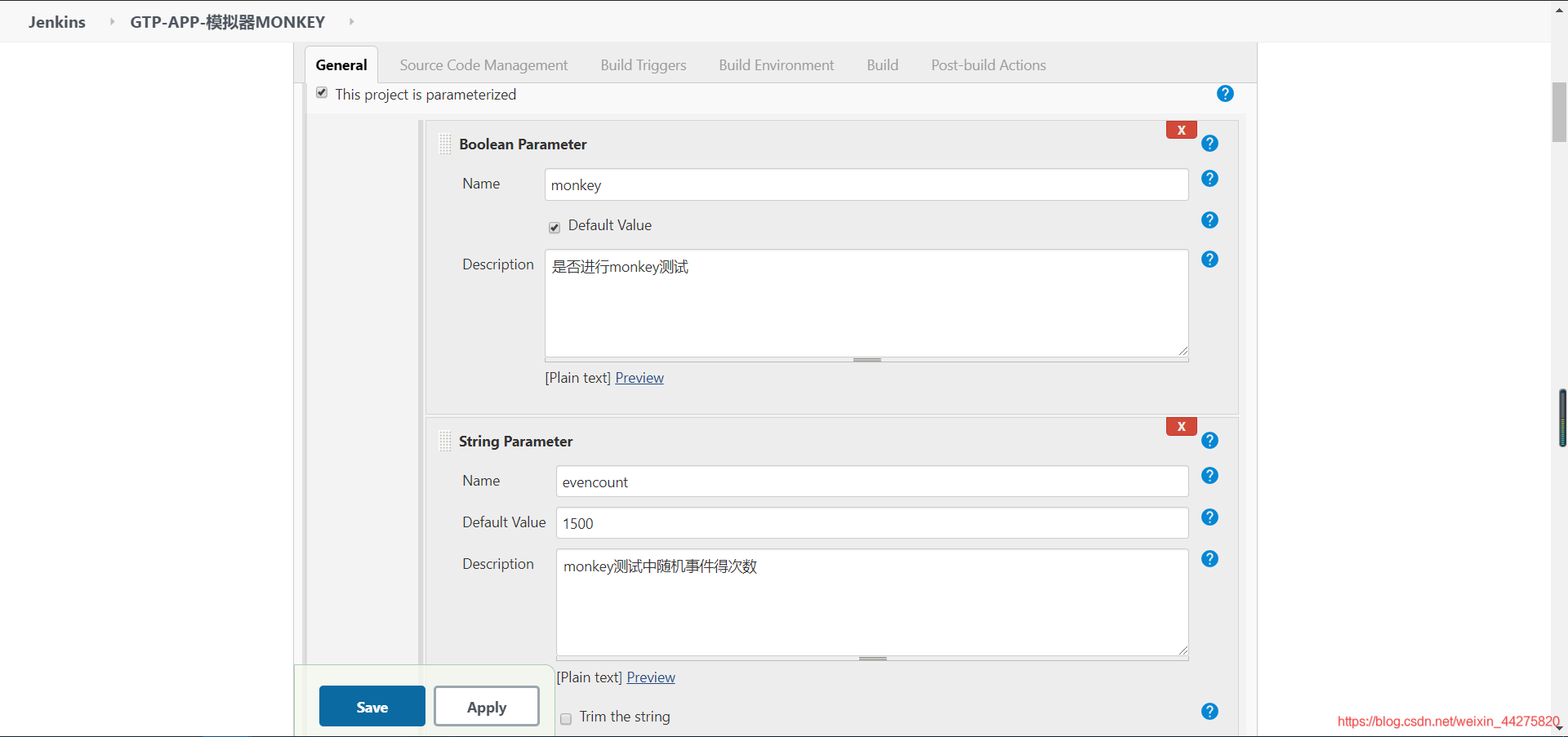Switch to Source Code Management tab
The image size is (1568, 737).
point(483,65)
